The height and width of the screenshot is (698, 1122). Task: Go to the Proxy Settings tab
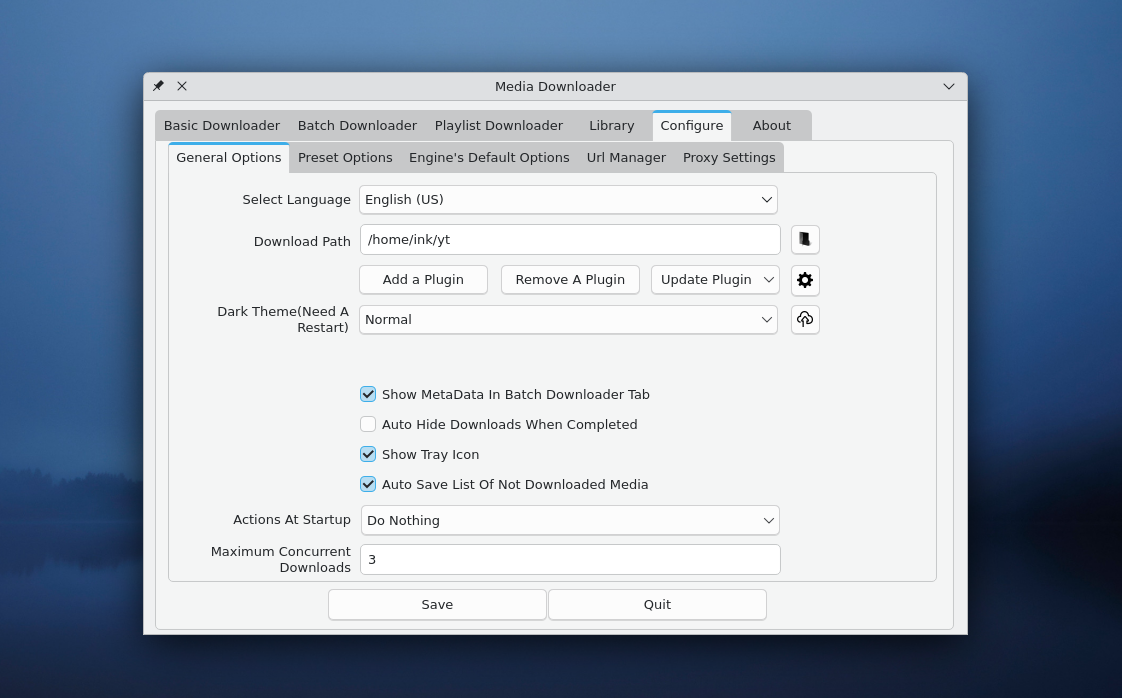tap(729, 157)
